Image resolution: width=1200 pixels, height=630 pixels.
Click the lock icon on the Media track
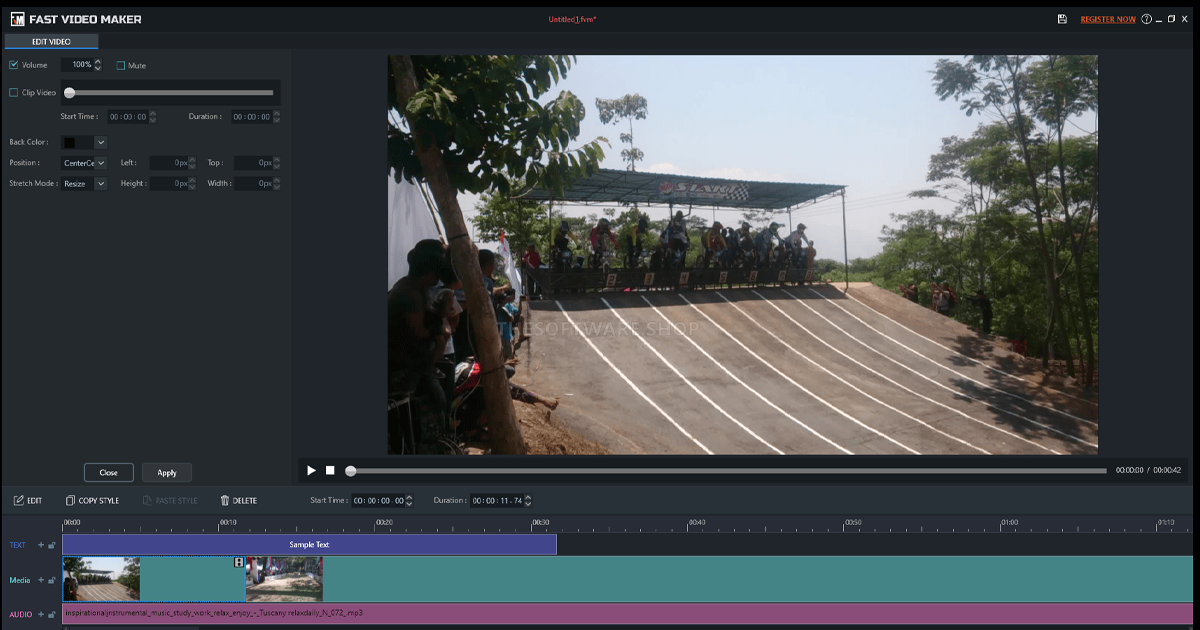tap(51, 579)
